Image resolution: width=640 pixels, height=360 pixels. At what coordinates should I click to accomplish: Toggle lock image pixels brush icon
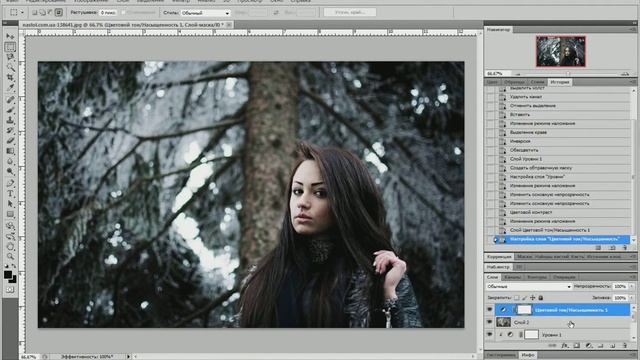point(525,298)
